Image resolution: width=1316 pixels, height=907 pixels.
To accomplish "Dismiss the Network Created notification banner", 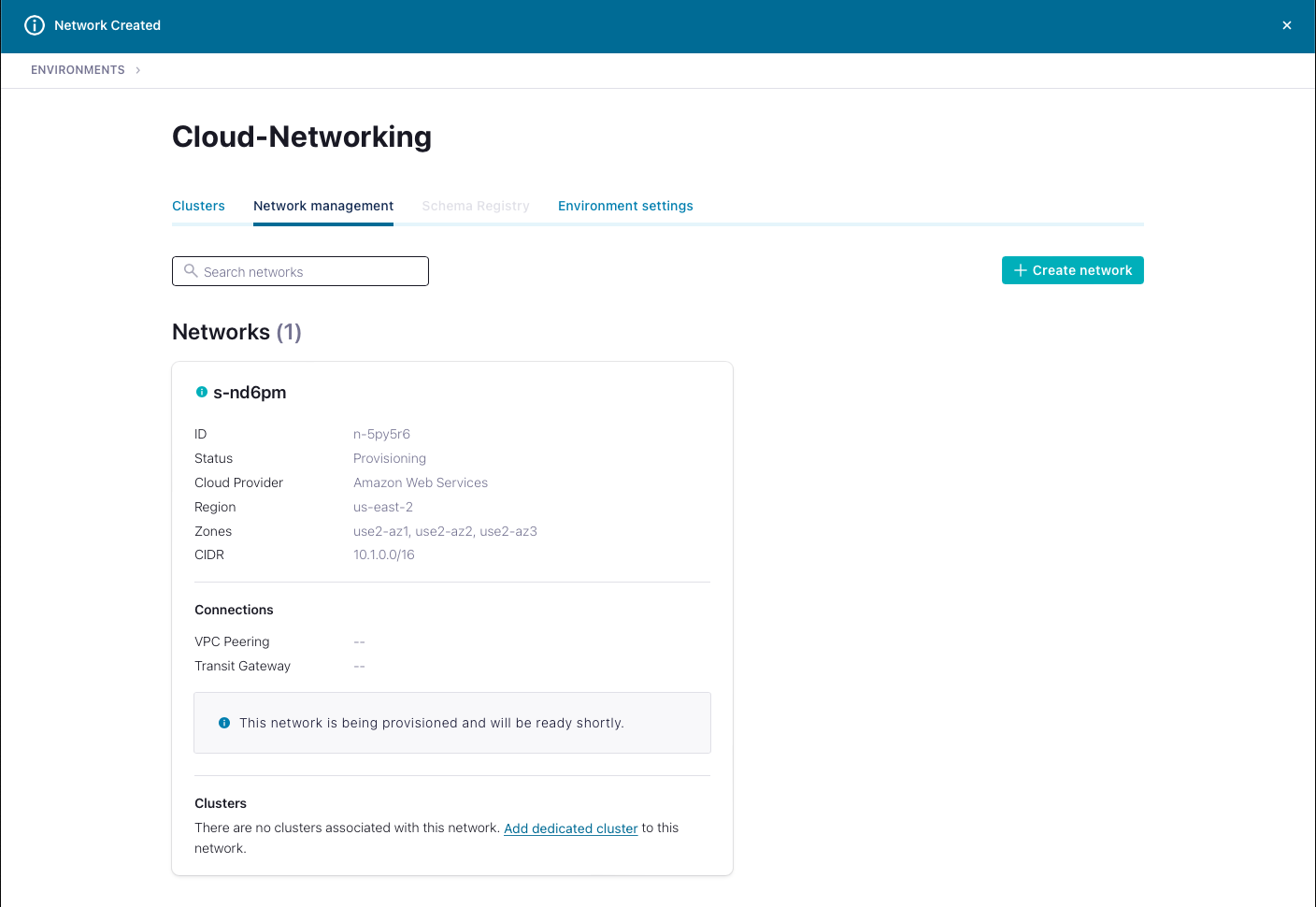I will click(1287, 25).
